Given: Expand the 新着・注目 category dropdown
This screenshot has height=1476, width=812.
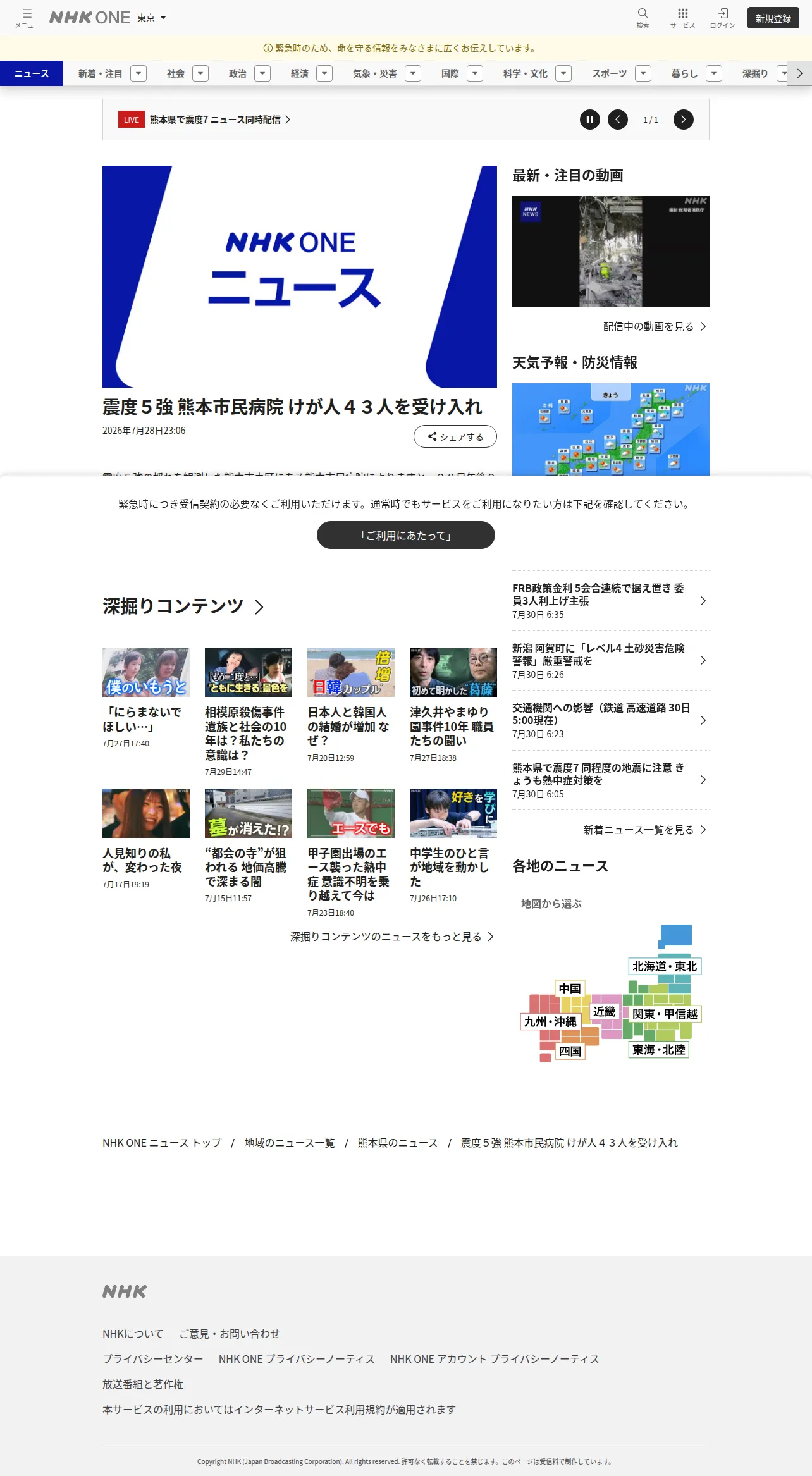Looking at the screenshot, I should click(x=138, y=73).
